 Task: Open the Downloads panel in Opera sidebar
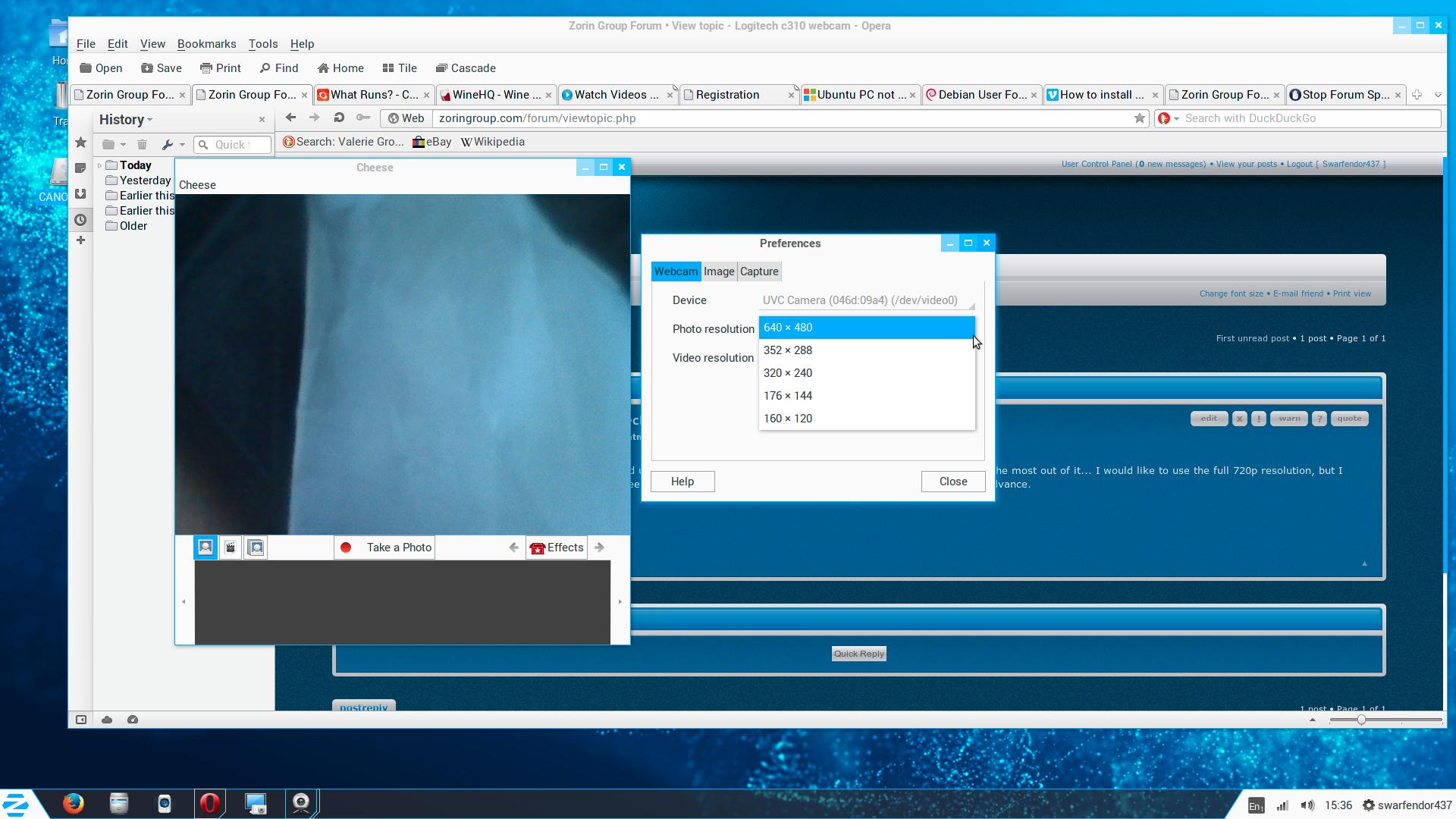coord(81,194)
